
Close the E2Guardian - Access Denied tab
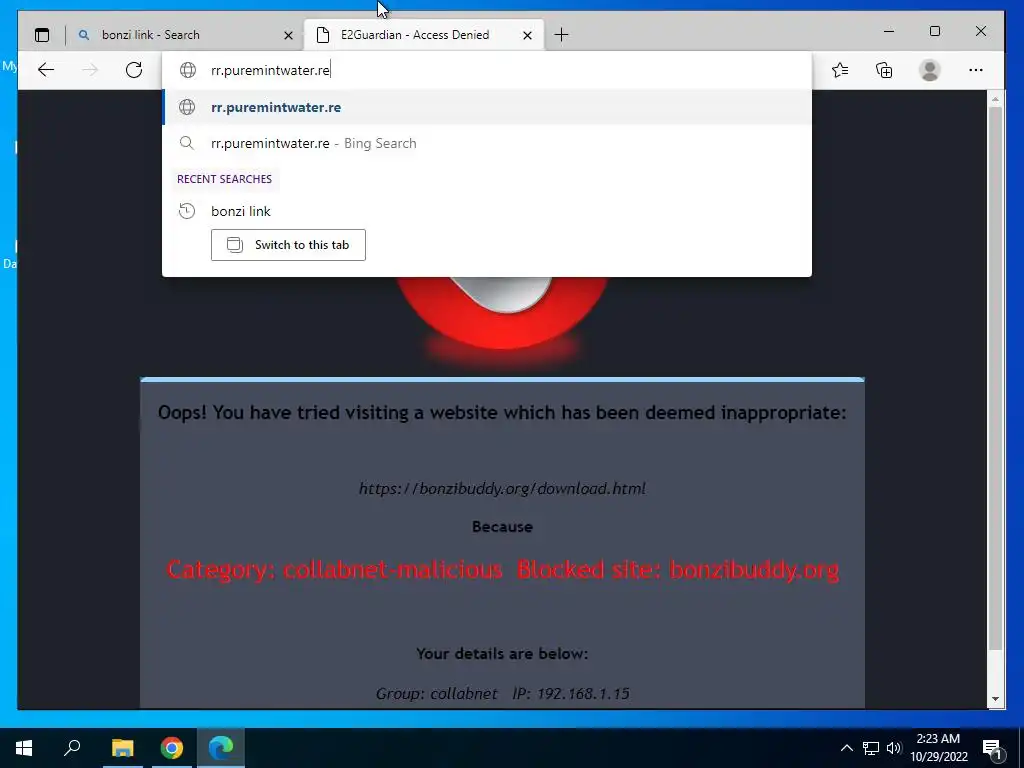(528, 35)
